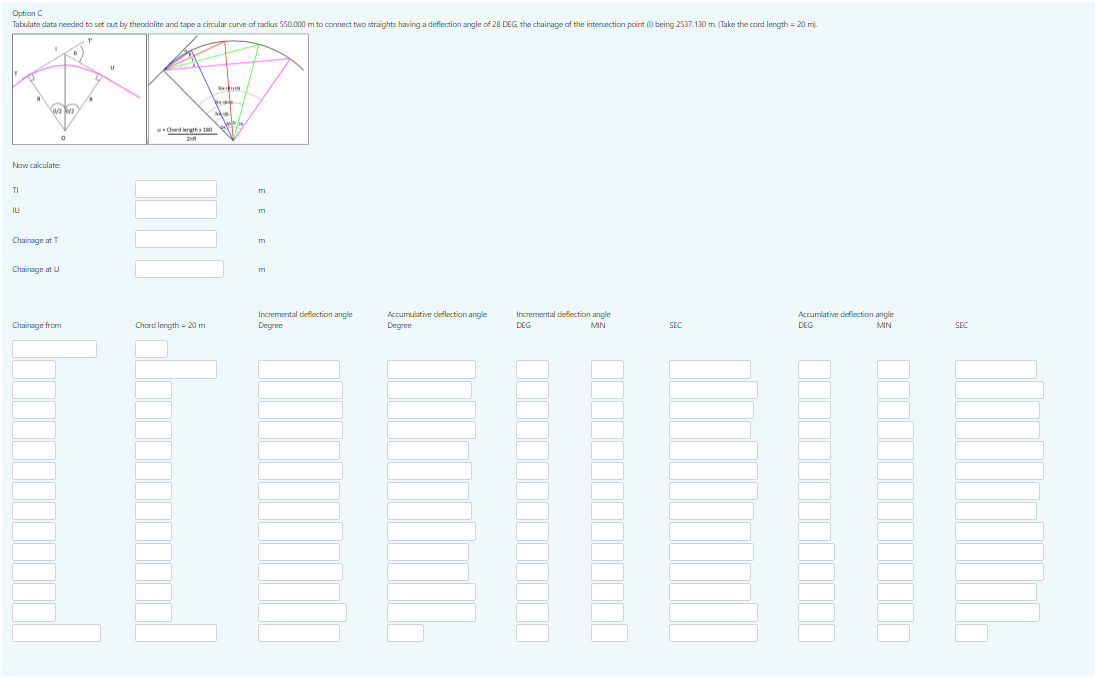1095x691 pixels.
Task: Click the first Accumulative deflection angle Degree field
Action: 430,368
